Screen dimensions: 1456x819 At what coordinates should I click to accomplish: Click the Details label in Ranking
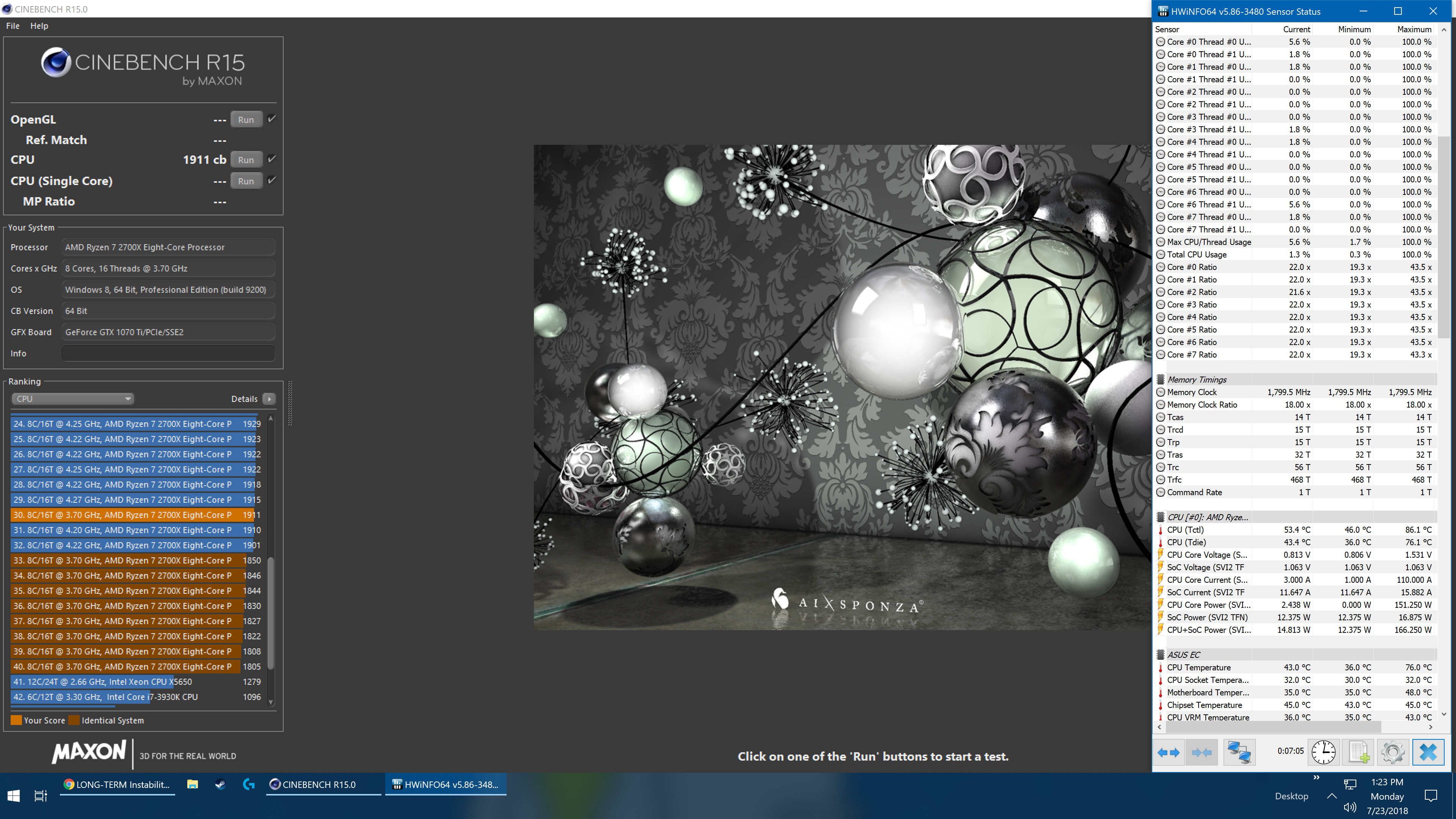pyautogui.click(x=244, y=399)
